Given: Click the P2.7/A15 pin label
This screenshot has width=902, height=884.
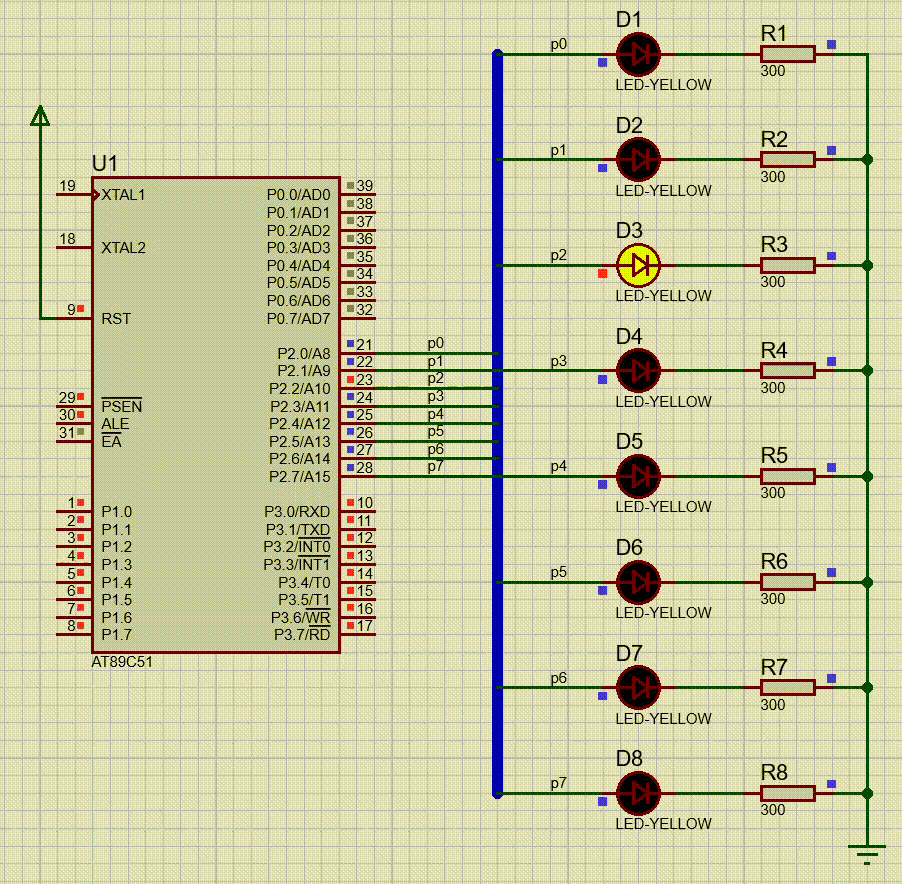Looking at the screenshot, I should pyautogui.click(x=300, y=477).
